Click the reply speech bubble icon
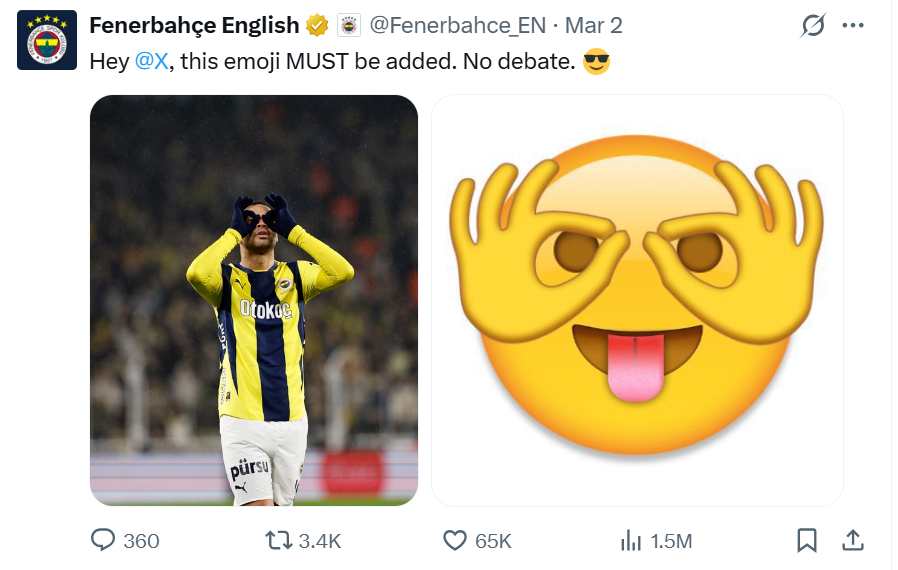The image size is (898, 570). click(103, 540)
